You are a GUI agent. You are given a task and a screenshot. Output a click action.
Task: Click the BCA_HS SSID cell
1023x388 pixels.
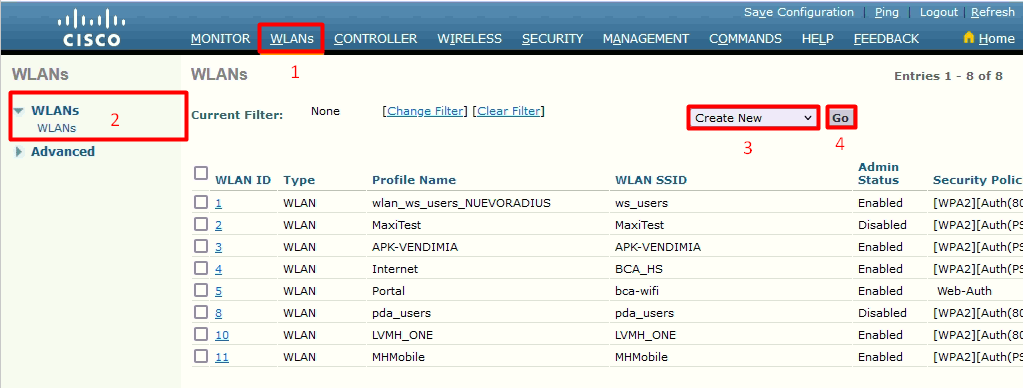click(x=639, y=269)
